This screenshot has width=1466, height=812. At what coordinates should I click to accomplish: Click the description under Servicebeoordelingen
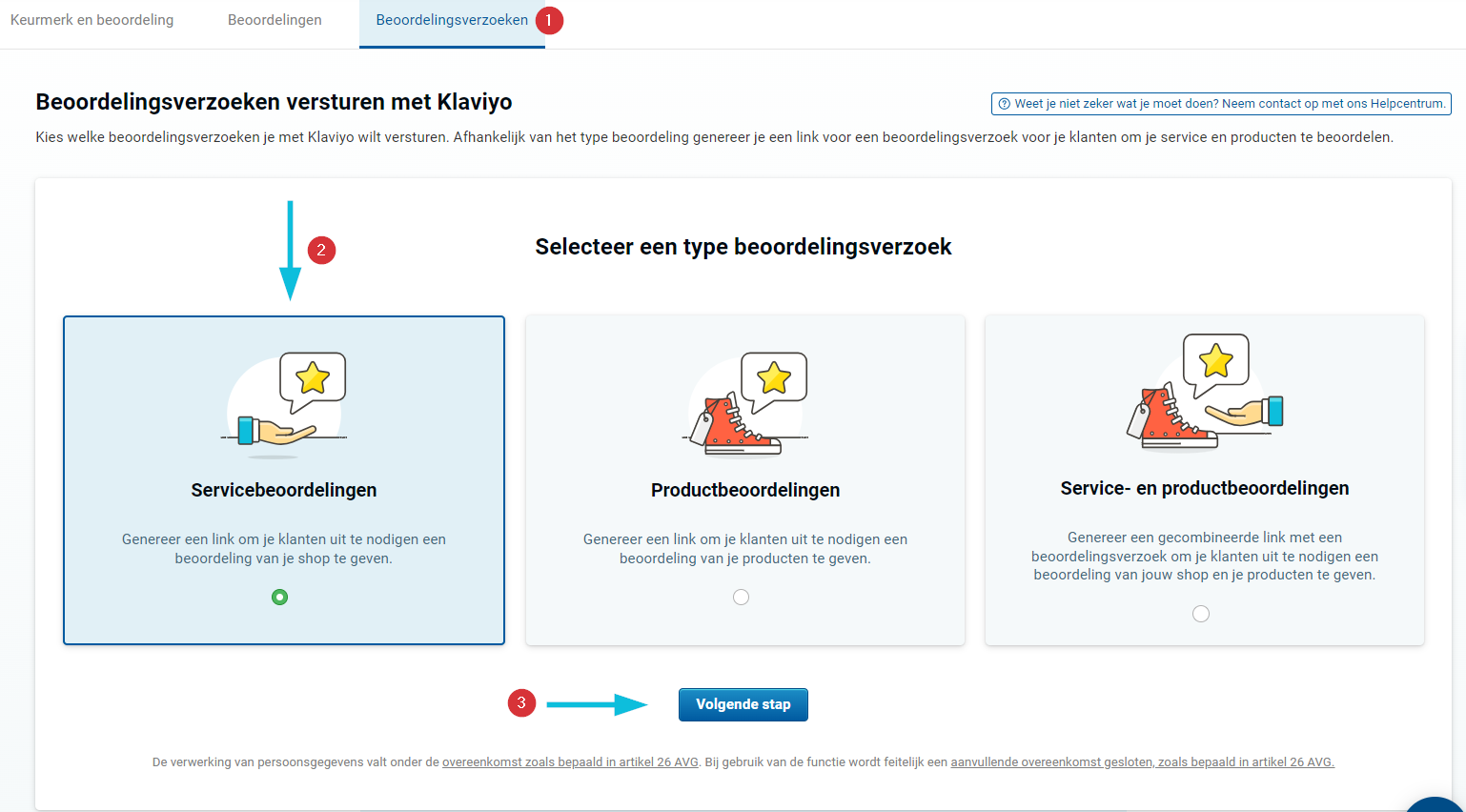[284, 549]
